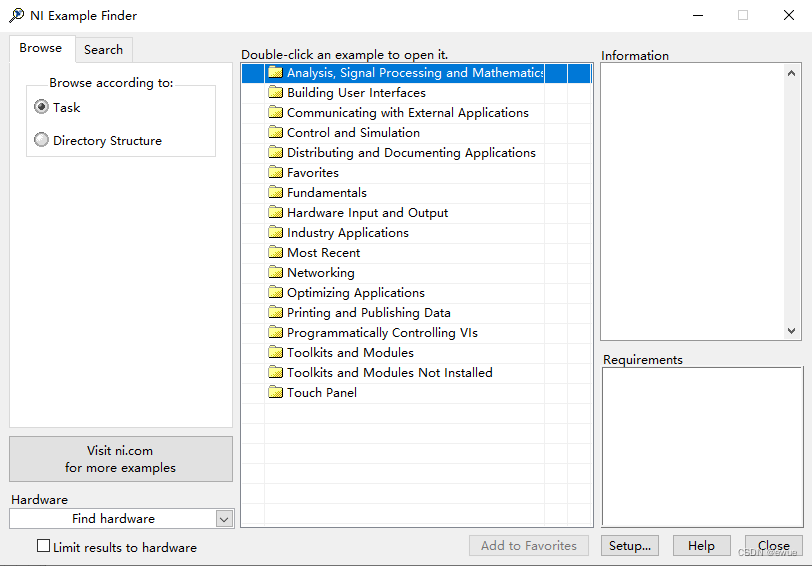Screen dimensions: 812x566
Task: Switch to the Browse tab
Action: click(x=41, y=49)
